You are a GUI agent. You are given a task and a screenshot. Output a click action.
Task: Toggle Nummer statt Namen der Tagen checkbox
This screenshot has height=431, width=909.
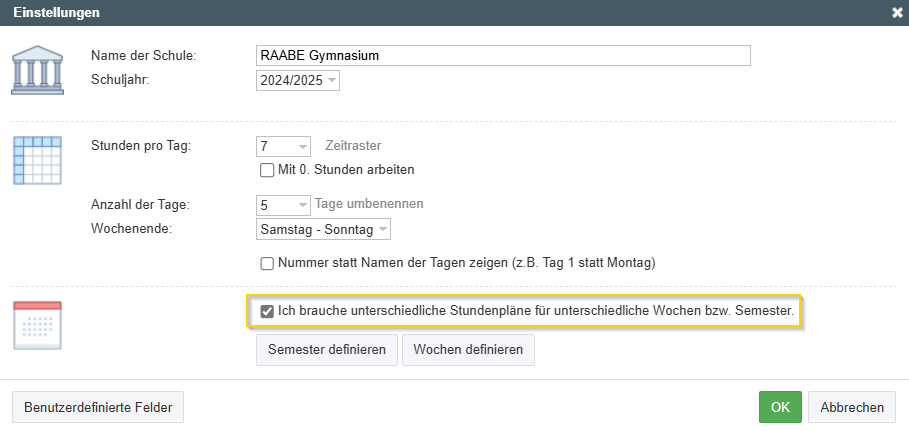click(x=267, y=263)
